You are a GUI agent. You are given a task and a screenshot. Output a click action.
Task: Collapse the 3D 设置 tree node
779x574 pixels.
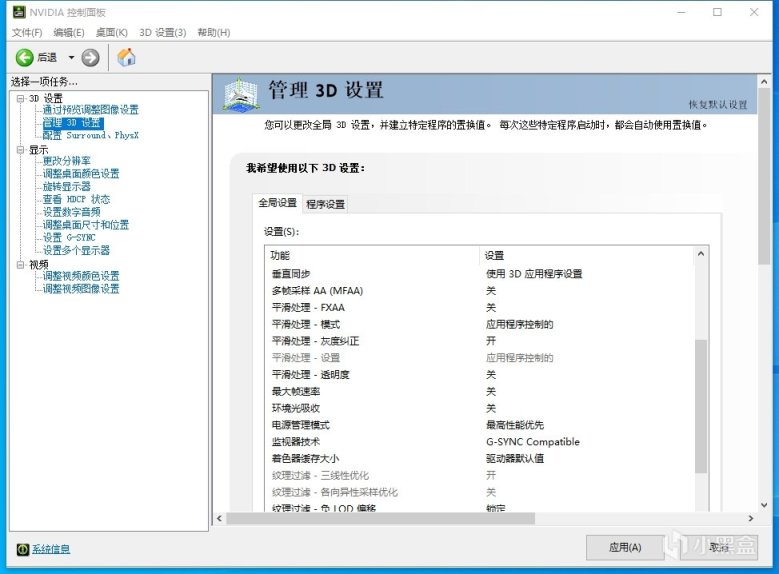click(20, 98)
